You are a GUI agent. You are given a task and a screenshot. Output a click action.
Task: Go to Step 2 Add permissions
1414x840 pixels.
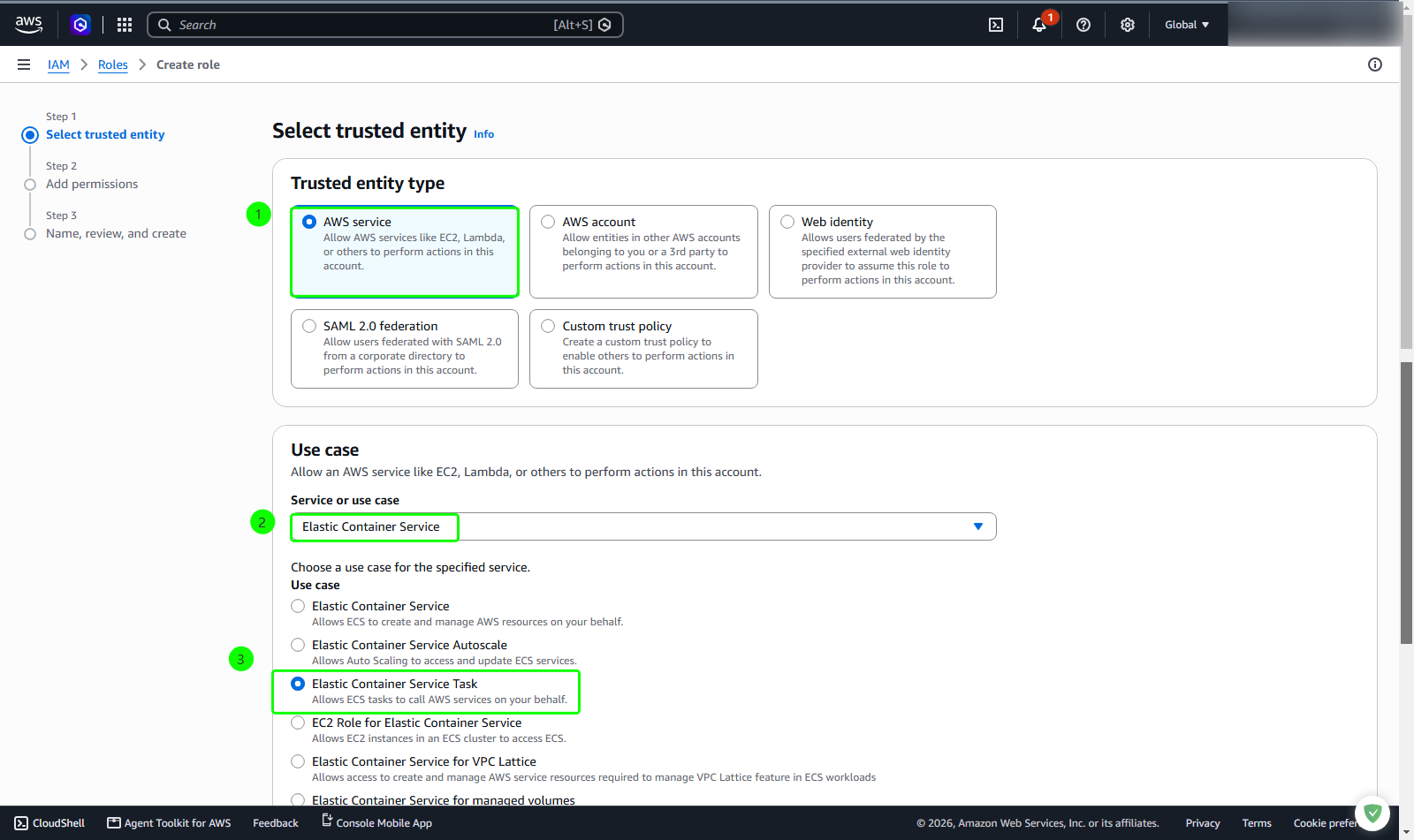(92, 184)
